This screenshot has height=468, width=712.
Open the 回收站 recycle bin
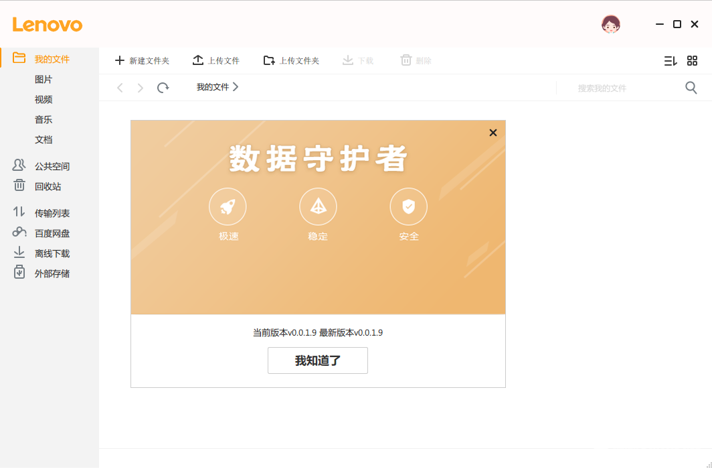[47, 187]
